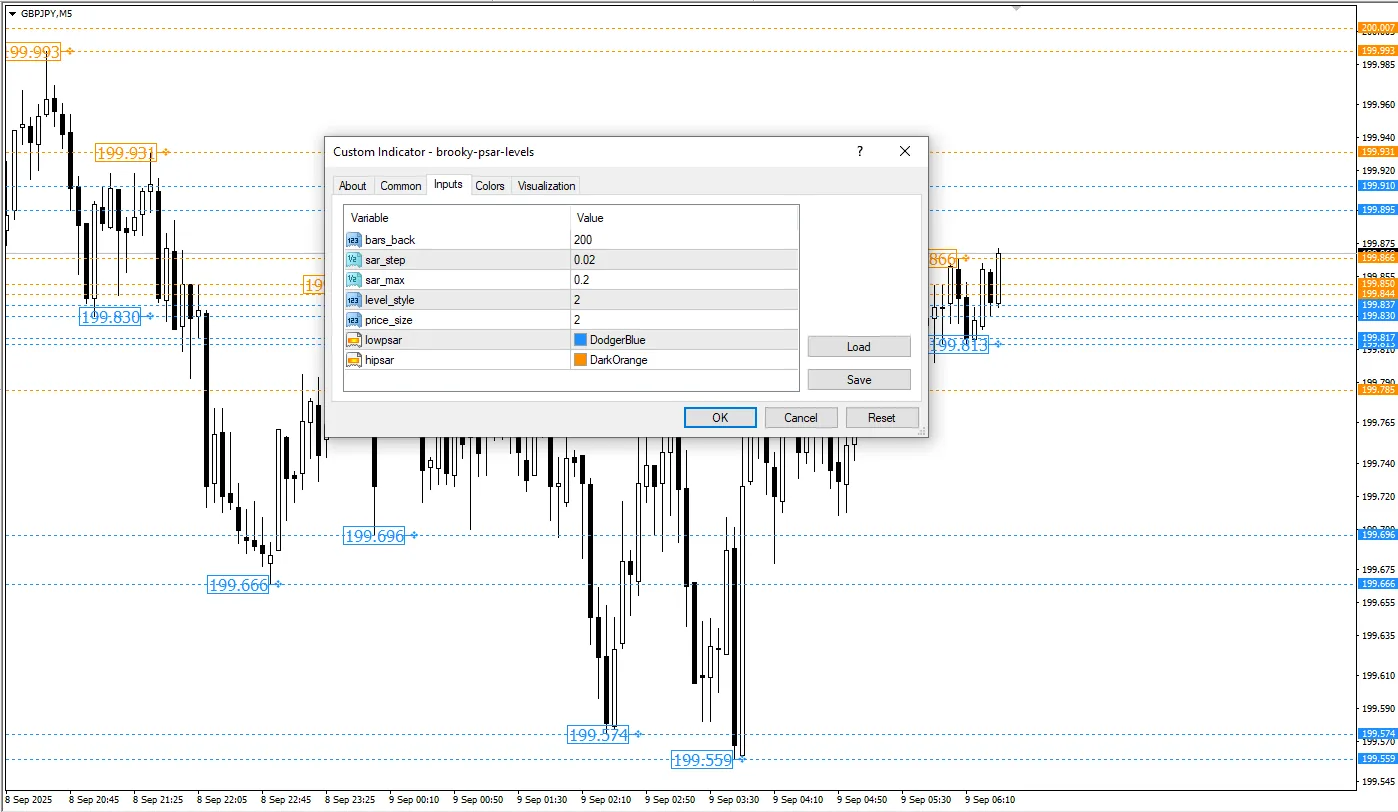Click the 200.007 price axis tag
Screen dimensions: 1398x812
[1378, 29]
